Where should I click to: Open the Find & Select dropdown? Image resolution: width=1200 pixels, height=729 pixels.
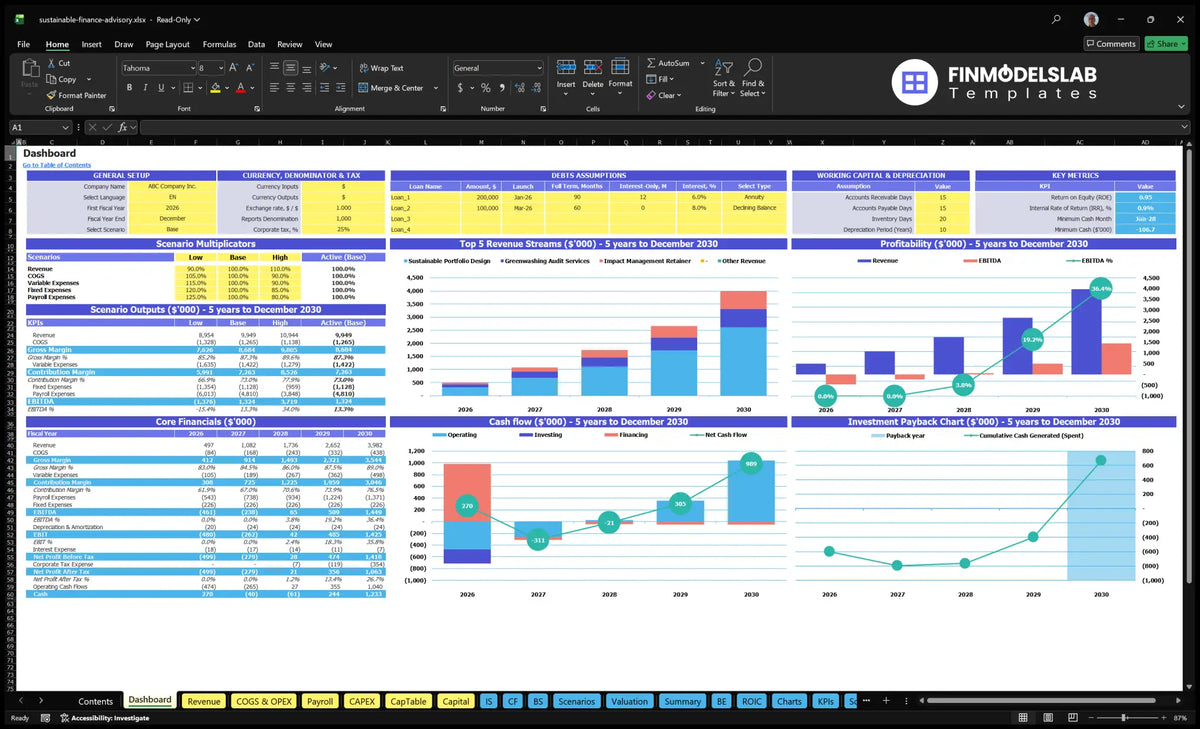pyautogui.click(x=753, y=77)
